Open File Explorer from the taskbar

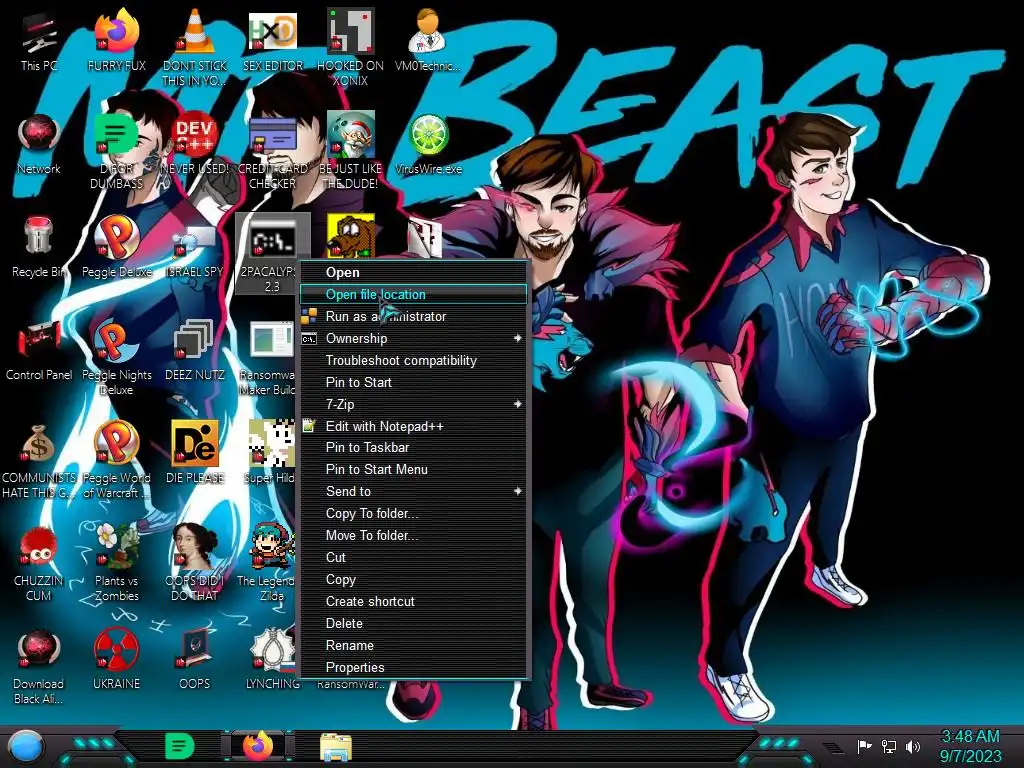[336, 746]
